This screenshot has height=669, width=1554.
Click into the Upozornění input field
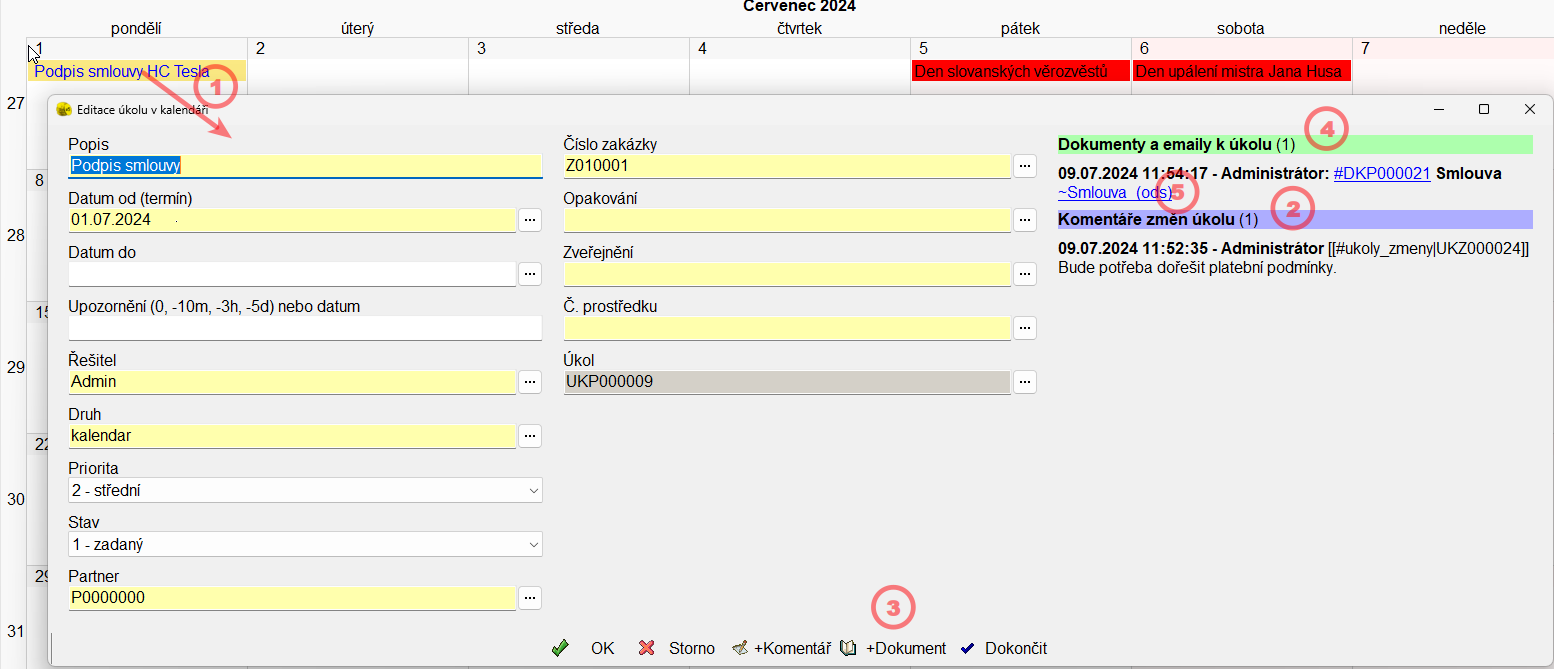305,328
